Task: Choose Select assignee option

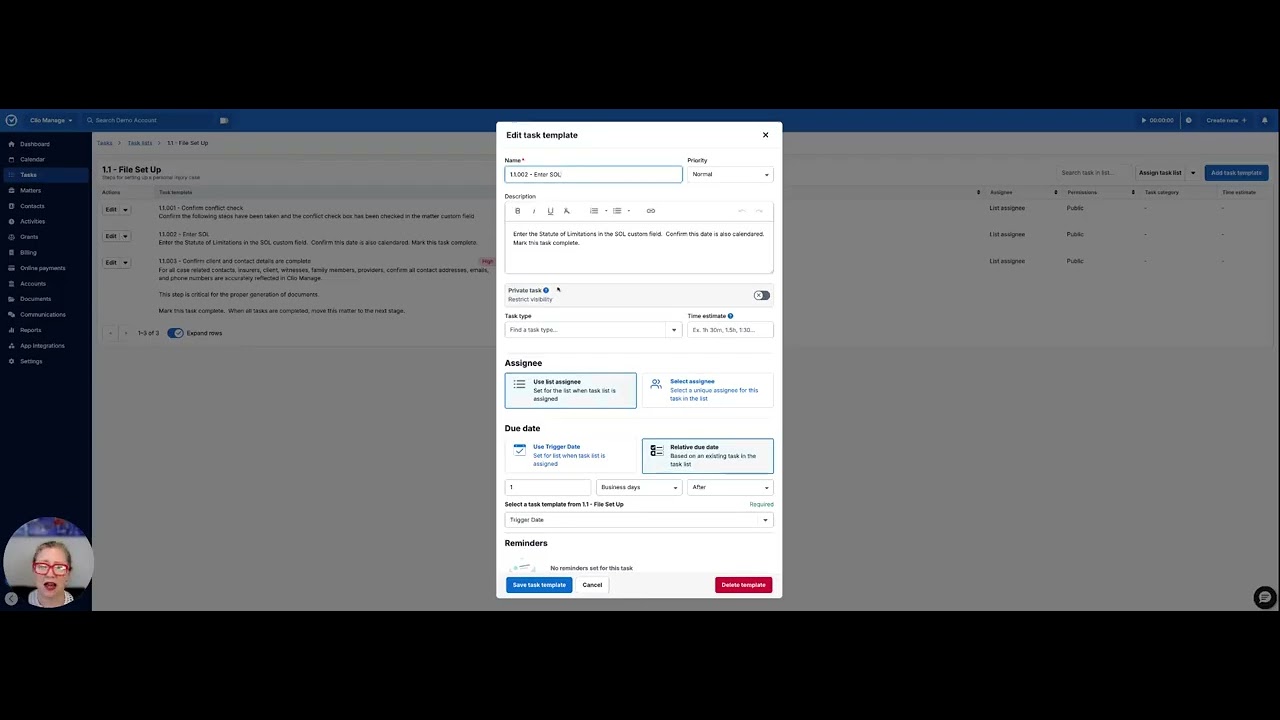Action: 708,390
